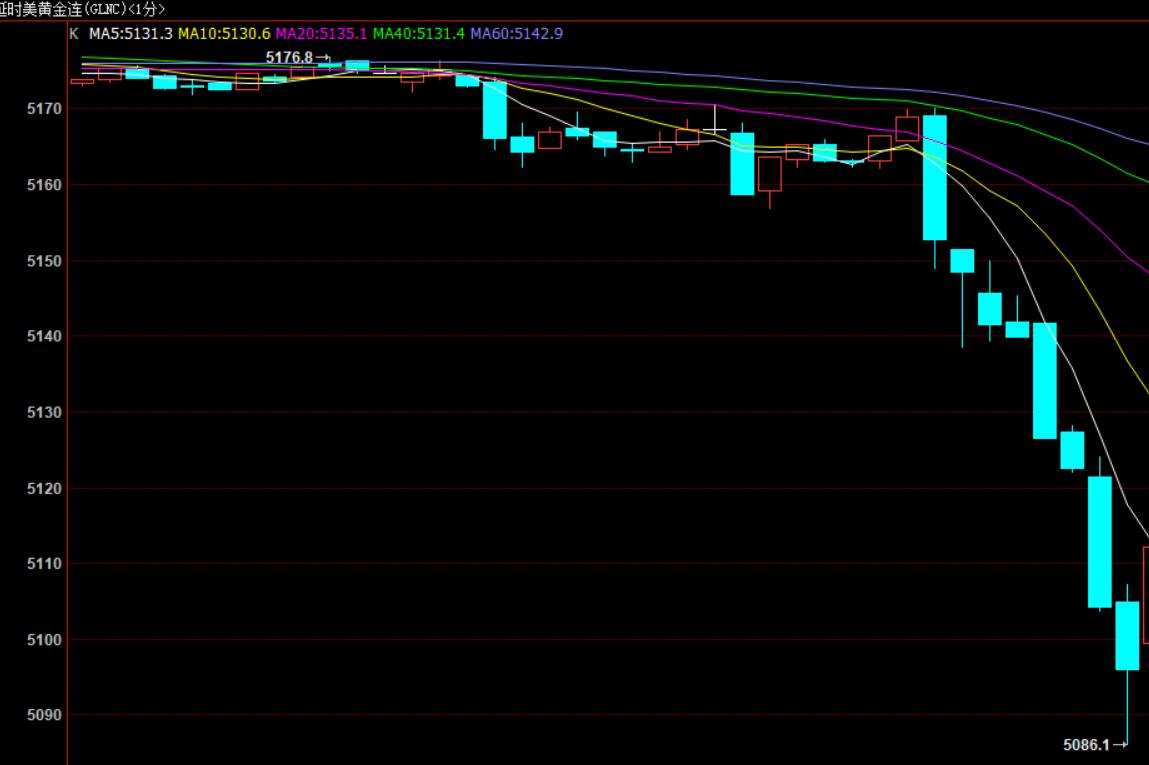Click the 5110 price axis label

pyautogui.click(x=45, y=563)
